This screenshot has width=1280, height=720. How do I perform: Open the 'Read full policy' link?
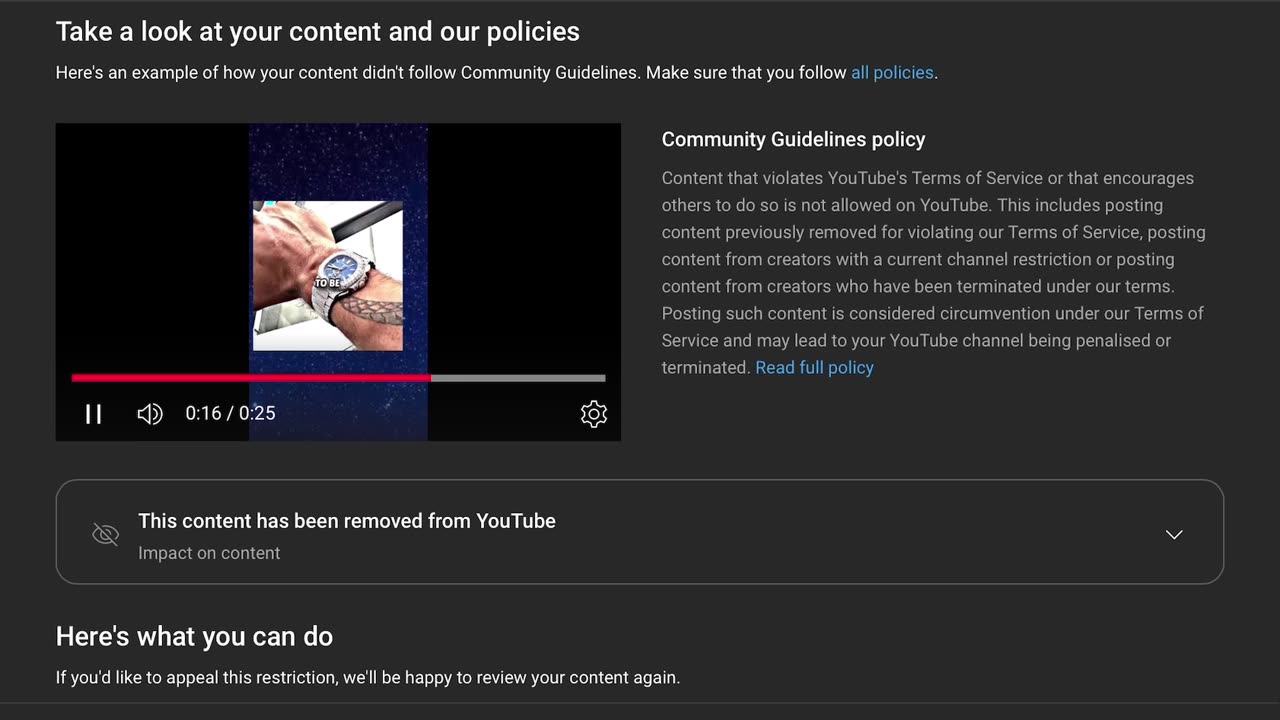tap(814, 367)
